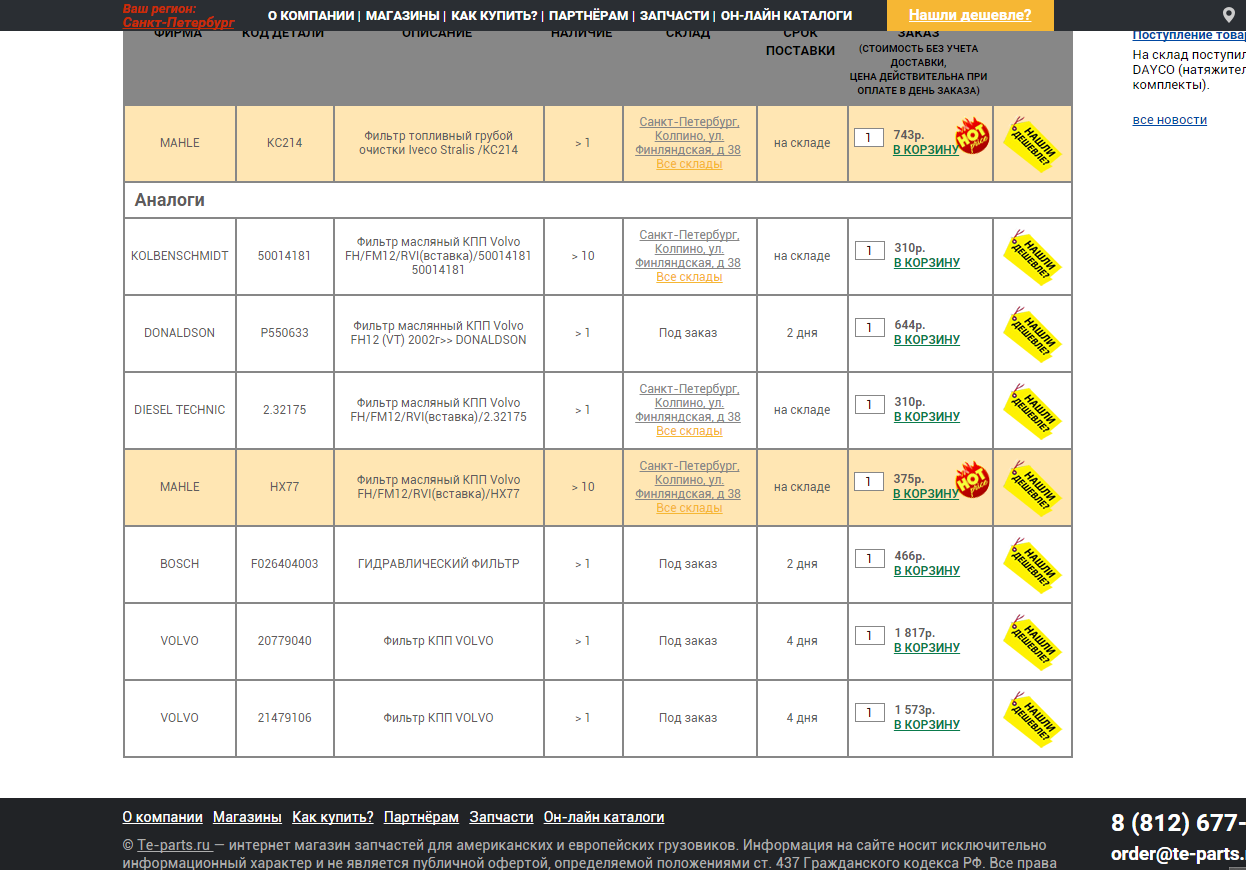Show 'Все склады' for DIESEL TECHNIC 2.32175
The width and height of the screenshot is (1246, 870).
coord(689,431)
